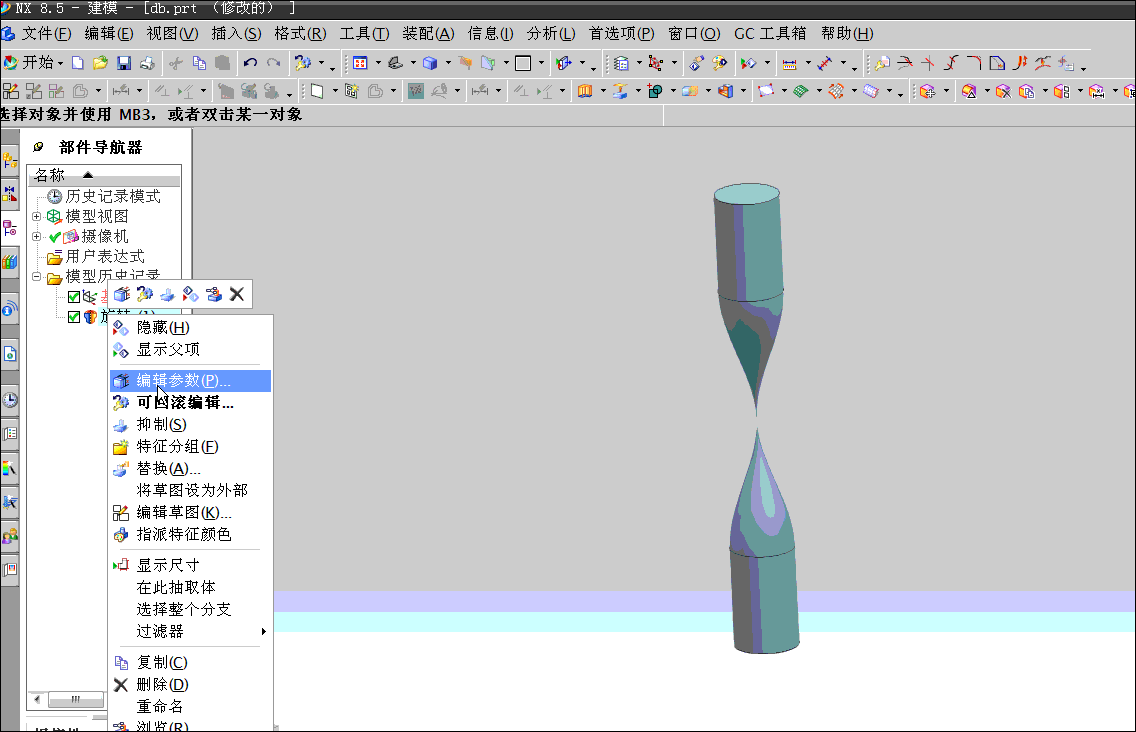Viewport: 1136px width, 732px height.
Task: Select 隐藏(H) from context menu
Action: coord(191,328)
